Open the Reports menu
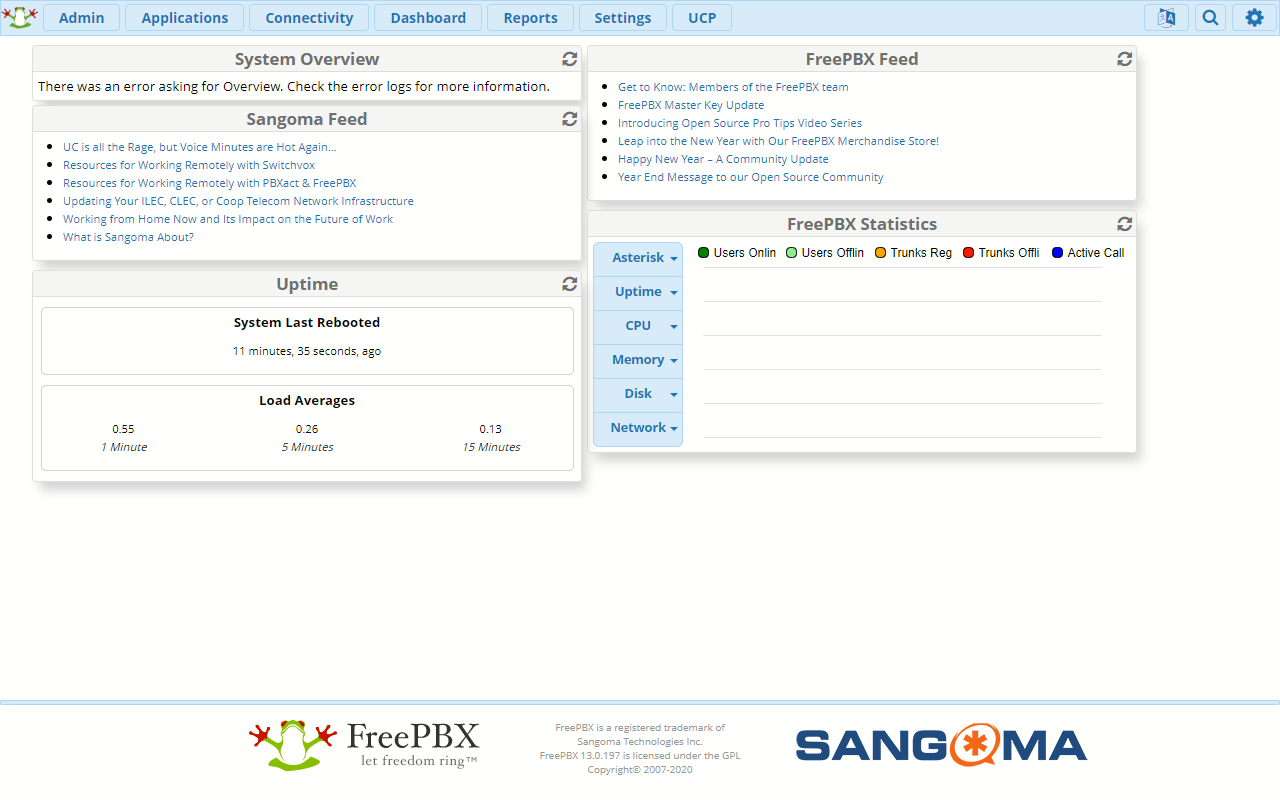The height and width of the screenshot is (800, 1280). tap(530, 17)
